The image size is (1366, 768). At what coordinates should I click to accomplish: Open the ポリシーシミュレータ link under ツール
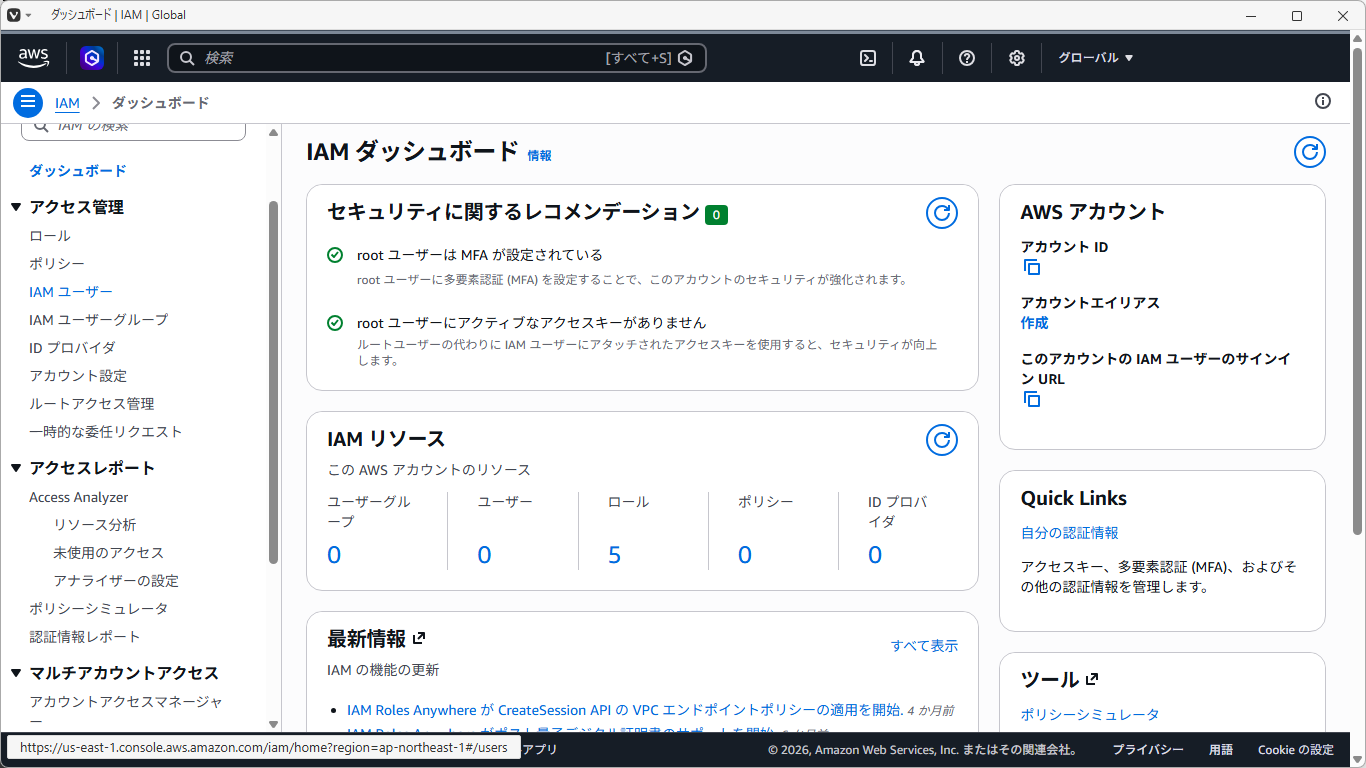[1090, 714]
